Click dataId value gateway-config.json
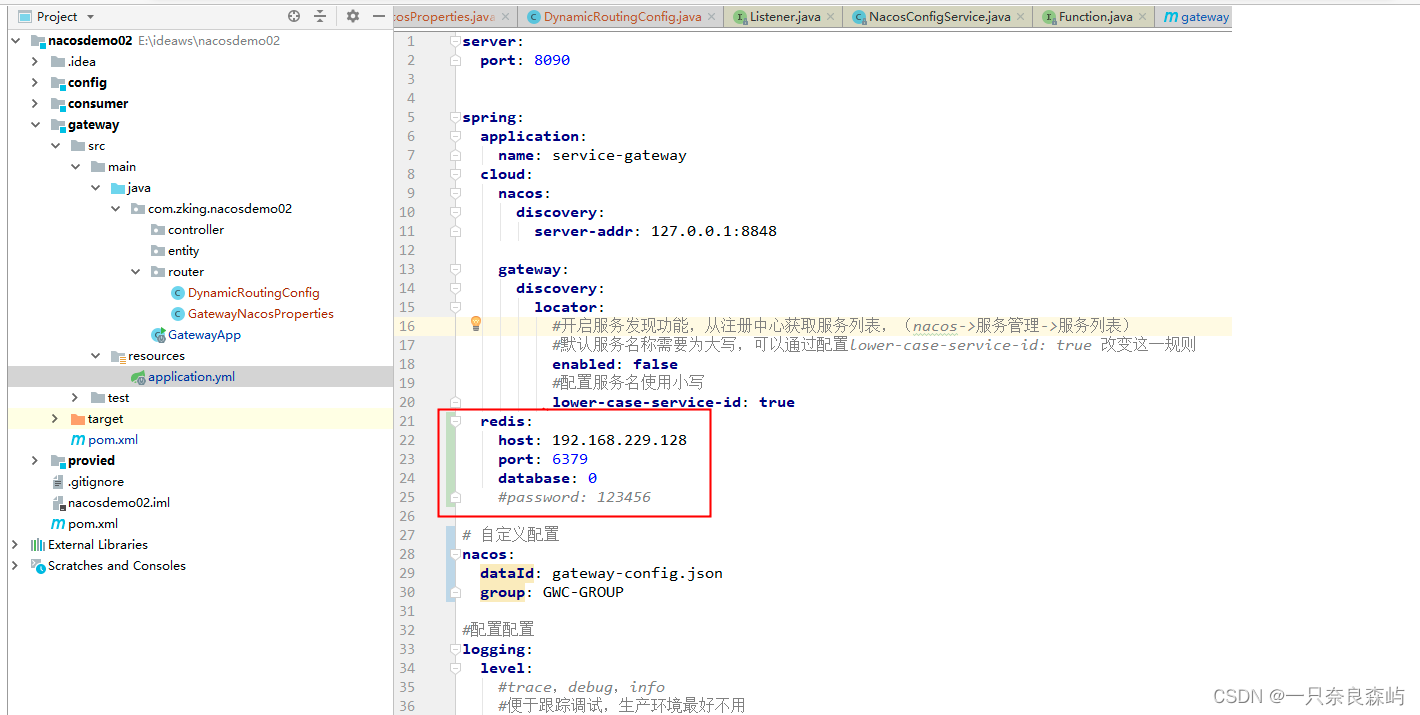The image size is (1420, 715). click(637, 573)
